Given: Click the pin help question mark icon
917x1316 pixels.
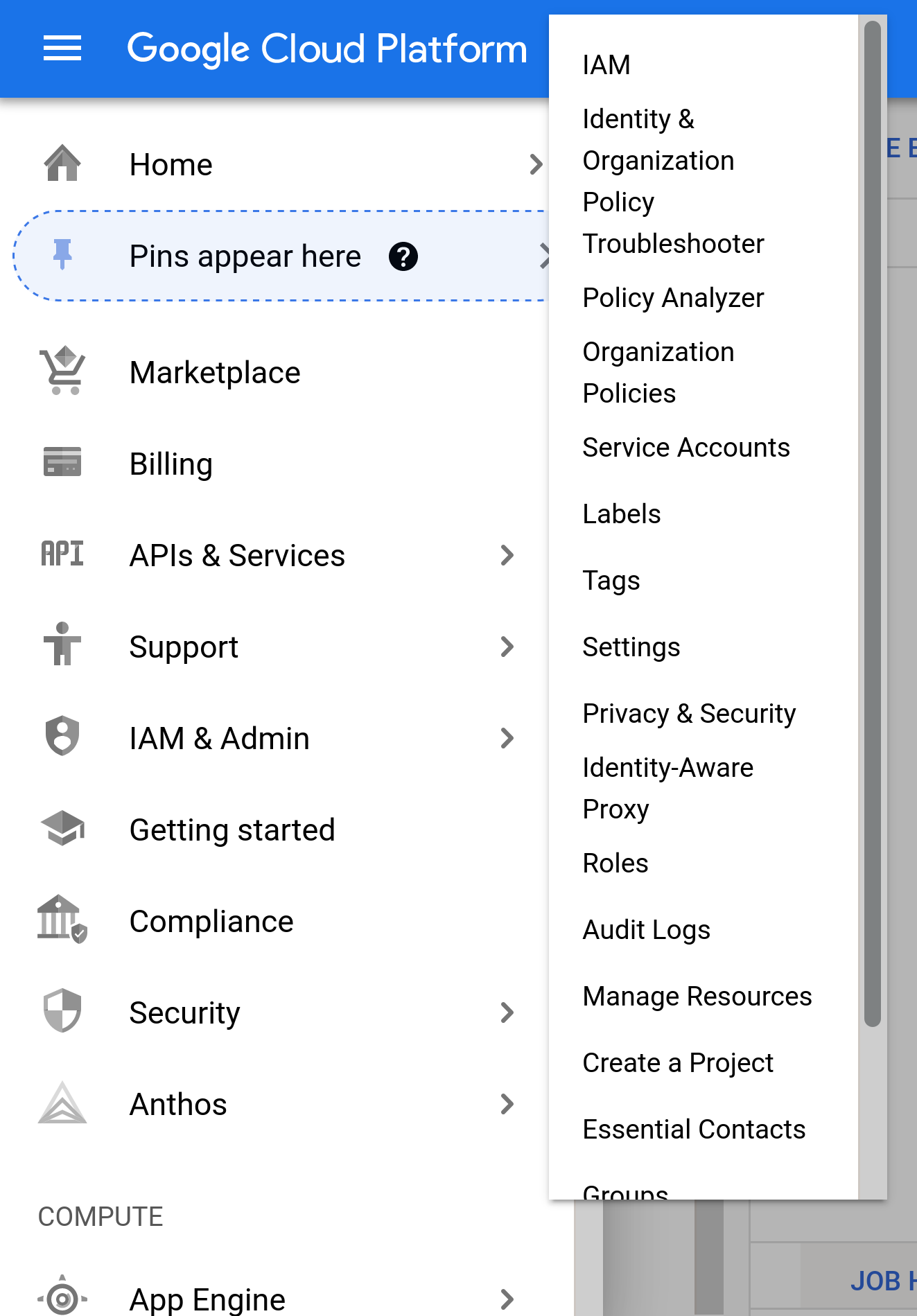Looking at the screenshot, I should point(403,256).
